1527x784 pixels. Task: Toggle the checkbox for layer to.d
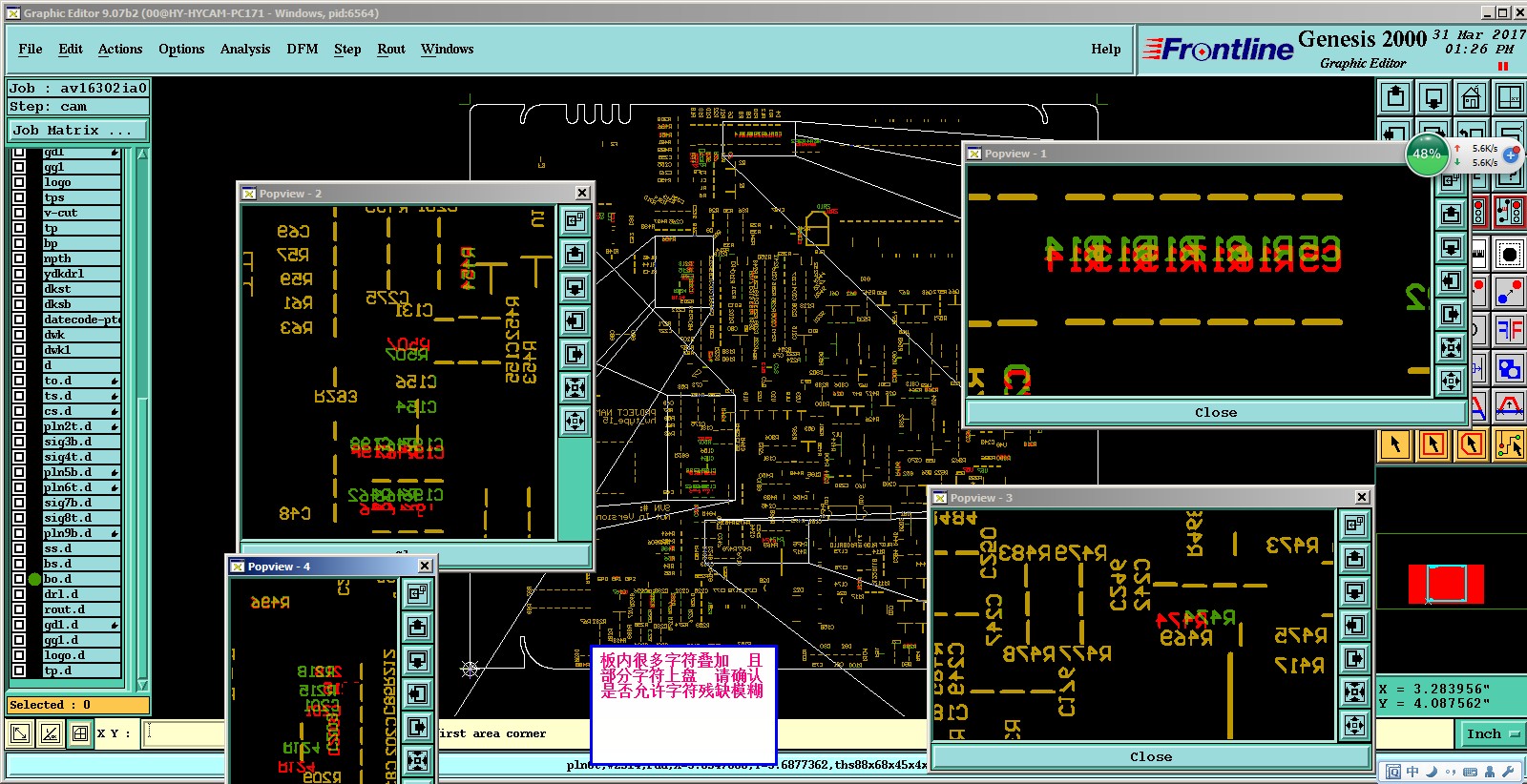pos(19,381)
